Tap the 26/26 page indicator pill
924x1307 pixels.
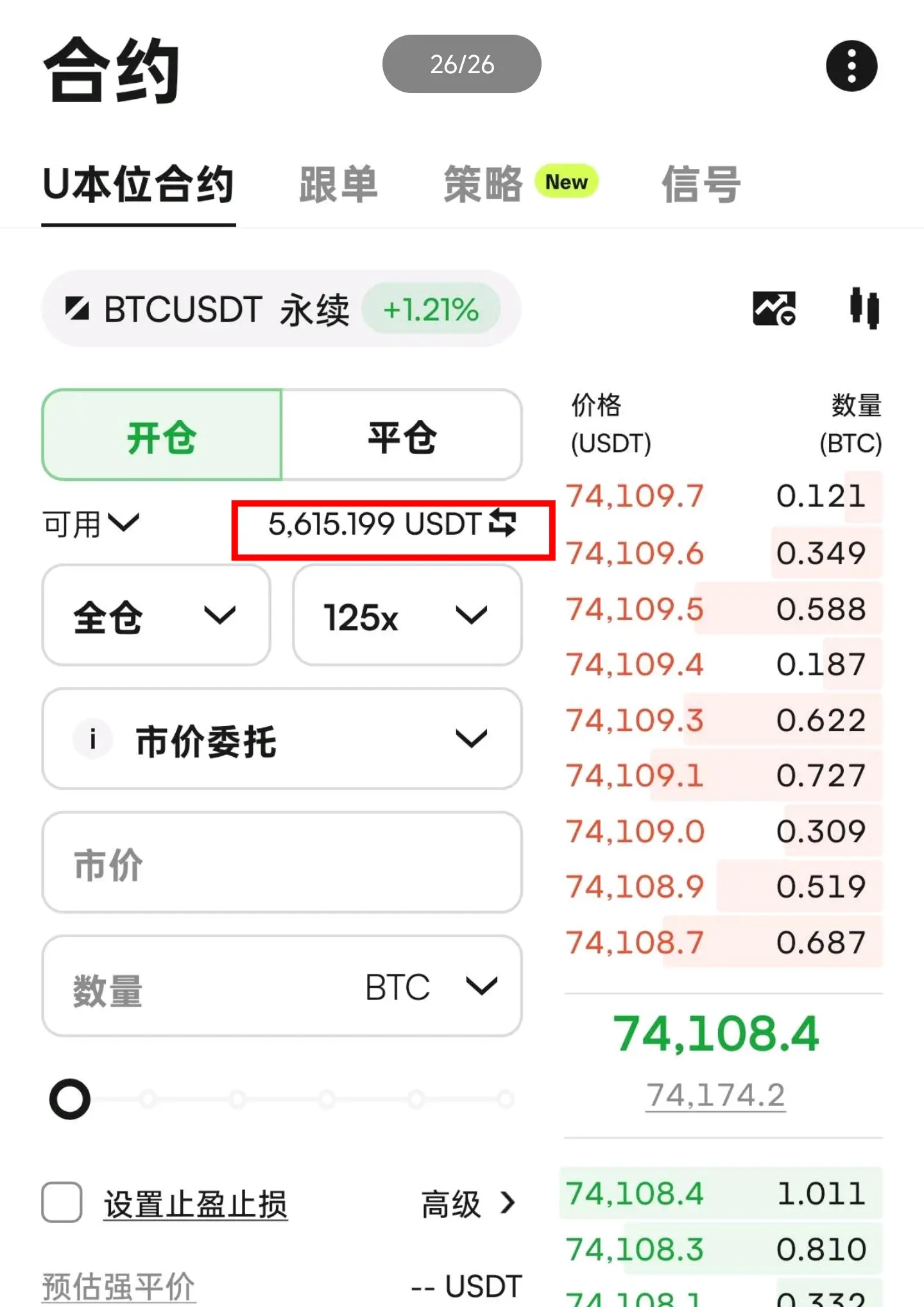tap(462, 64)
